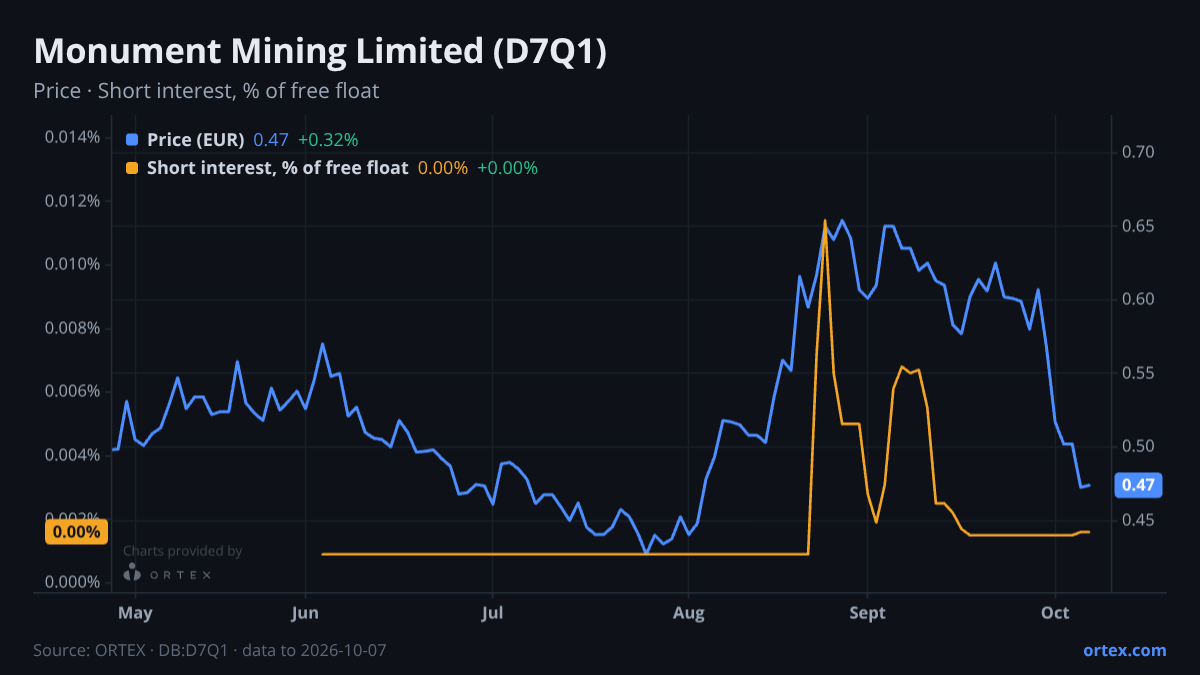Select the 'Price (EUR)' legend label
This screenshot has height=675, width=1200.
tap(195, 140)
